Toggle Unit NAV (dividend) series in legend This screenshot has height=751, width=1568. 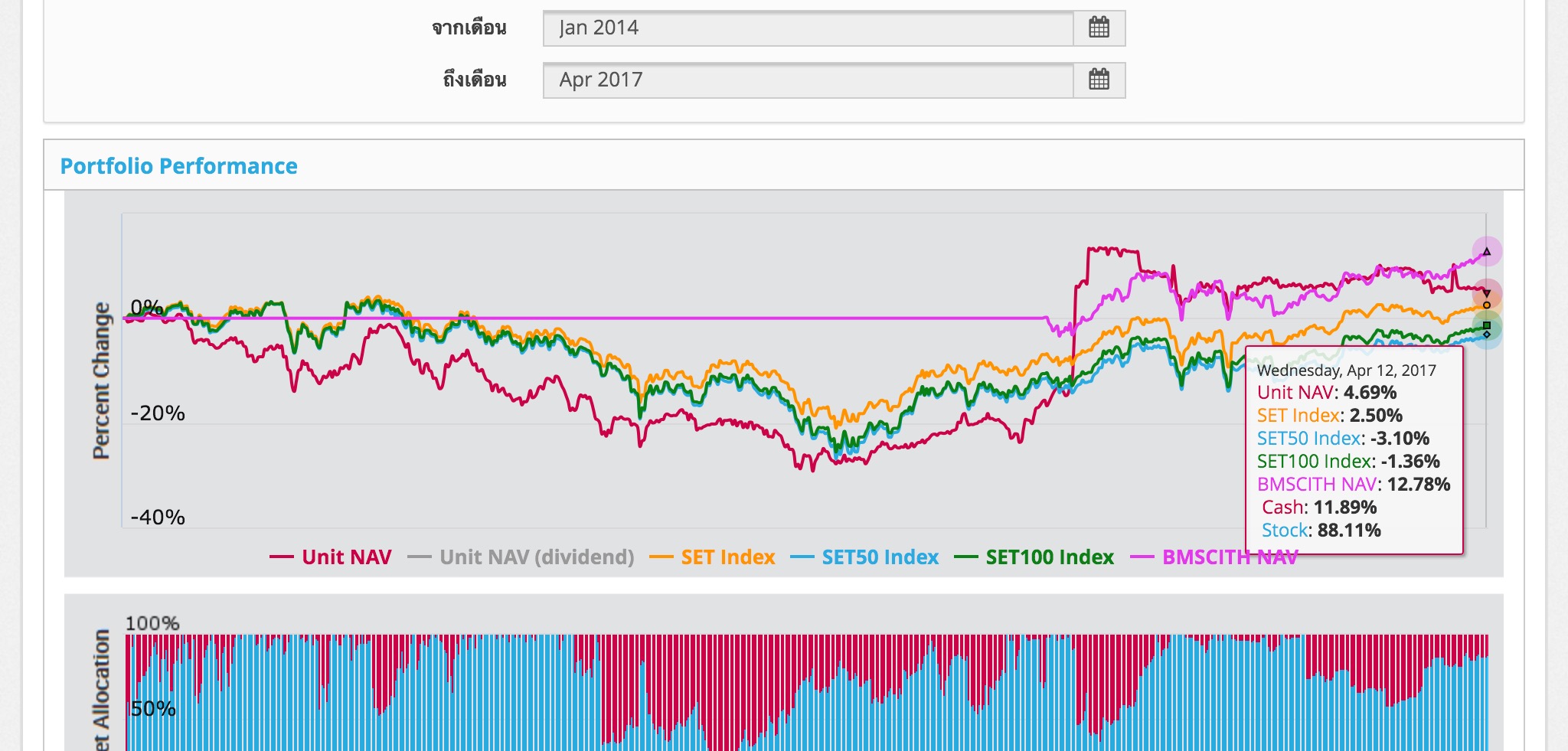pyautogui.click(x=521, y=557)
